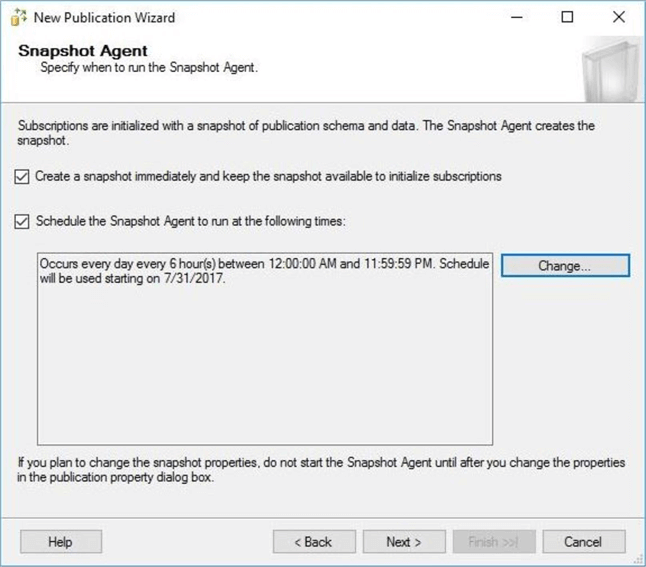Click the disabled Finish >>| button
646x567 pixels.
(493, 542)
